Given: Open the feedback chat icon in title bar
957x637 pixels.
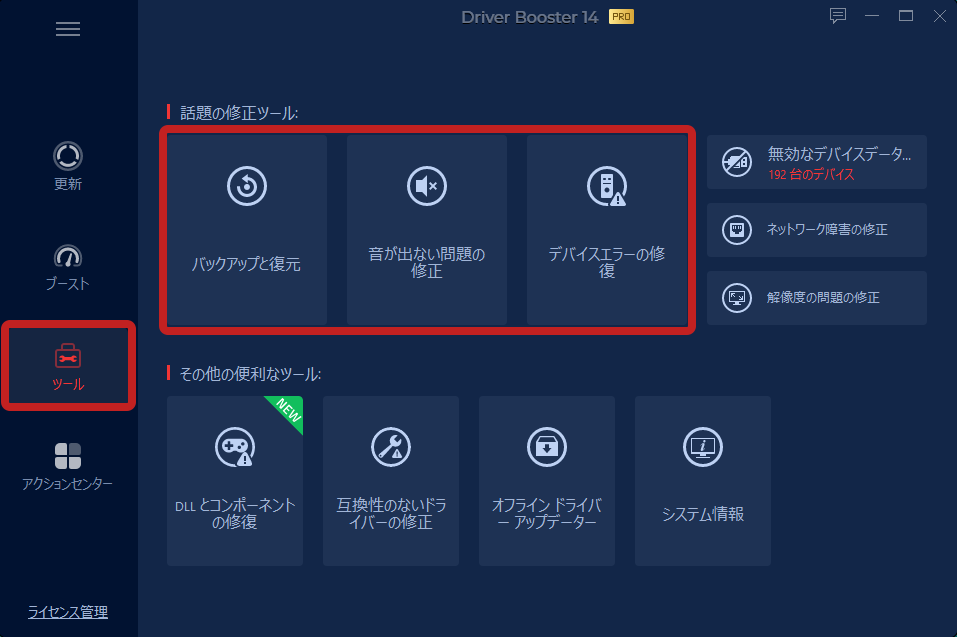Looking at the screenshot, I should (838, 16).
